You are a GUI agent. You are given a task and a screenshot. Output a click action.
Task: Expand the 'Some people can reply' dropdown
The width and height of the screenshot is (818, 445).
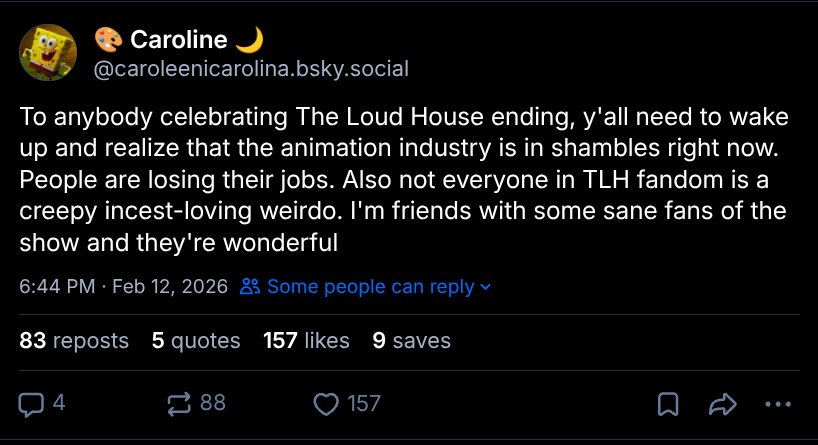[x=370, y=287]
